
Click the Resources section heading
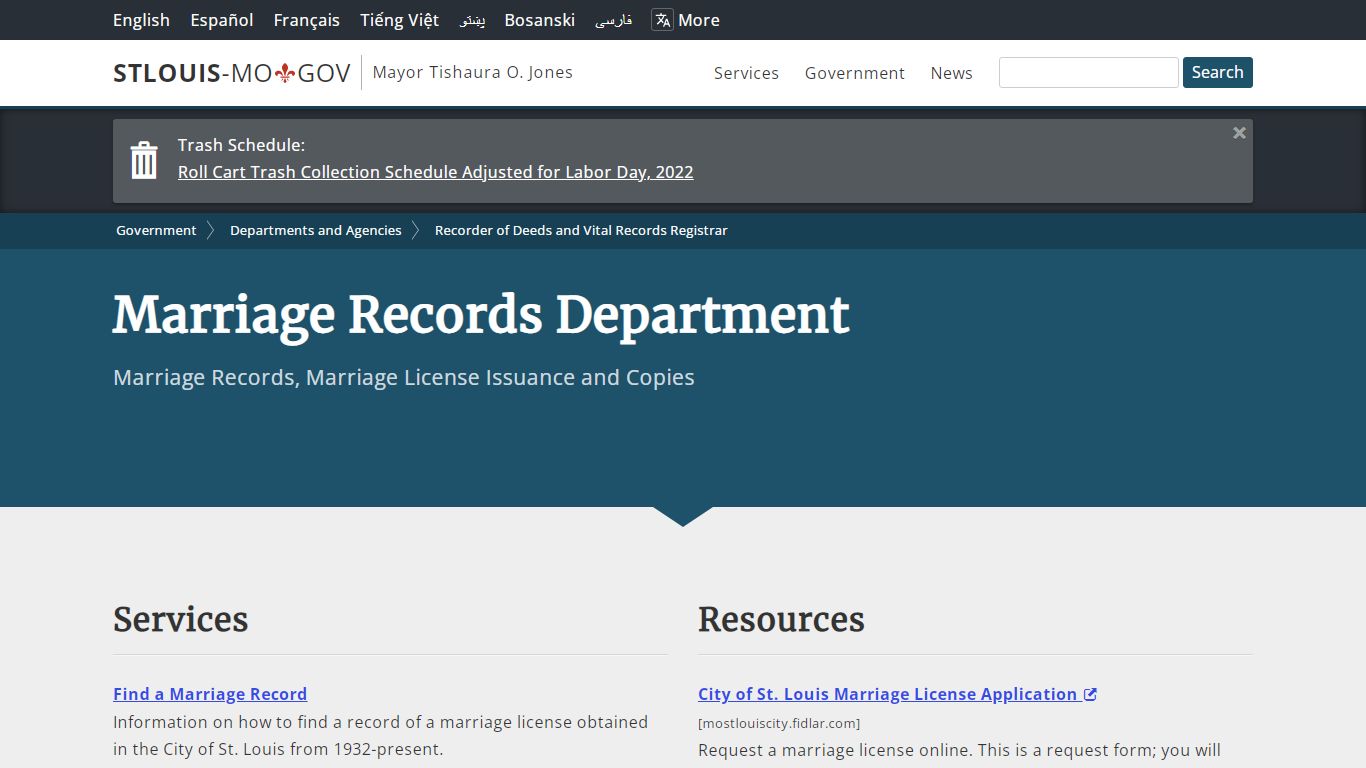781,619
